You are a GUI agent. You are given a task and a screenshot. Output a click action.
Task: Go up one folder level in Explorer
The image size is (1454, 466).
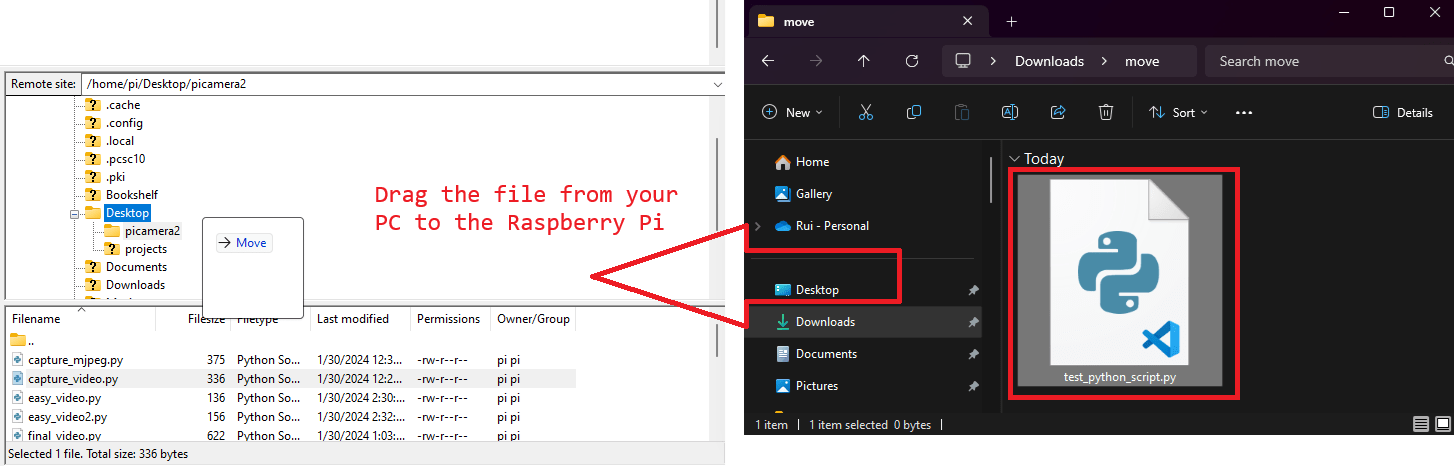(x=864, y=61)
